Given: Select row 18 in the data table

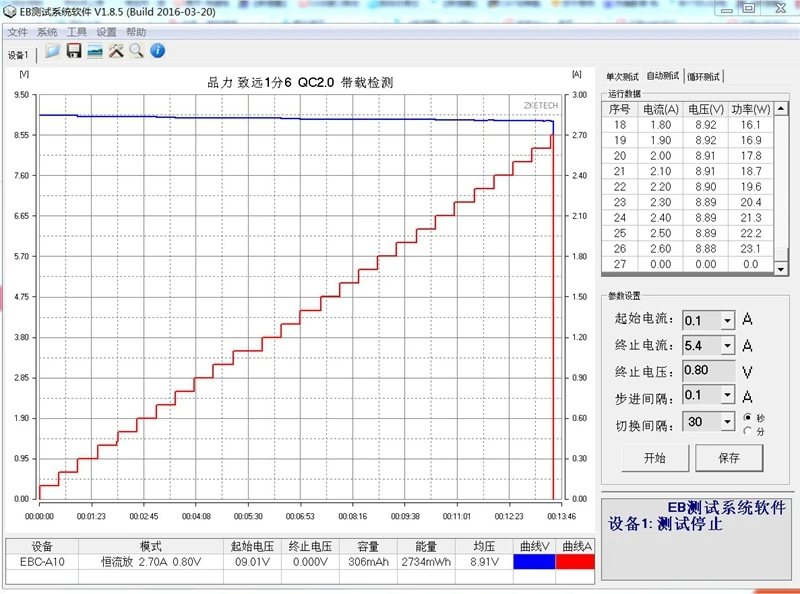Looking at the screenshot, I should [x=688, y=125].
